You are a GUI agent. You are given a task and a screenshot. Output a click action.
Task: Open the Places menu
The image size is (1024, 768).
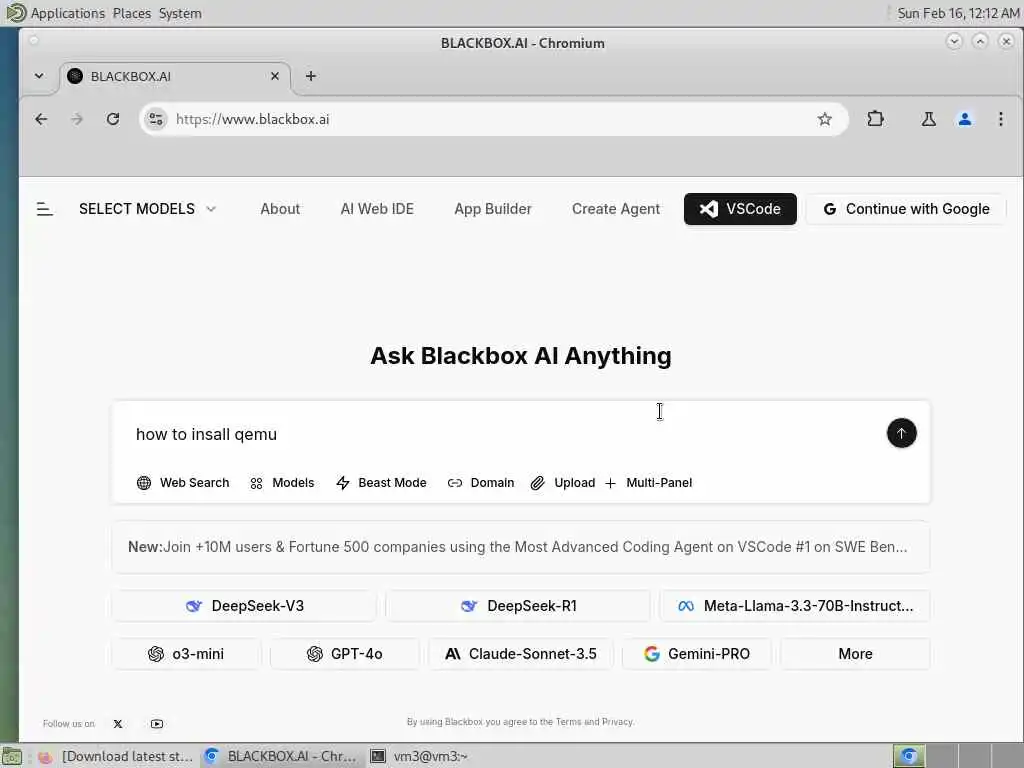point(131,13)
